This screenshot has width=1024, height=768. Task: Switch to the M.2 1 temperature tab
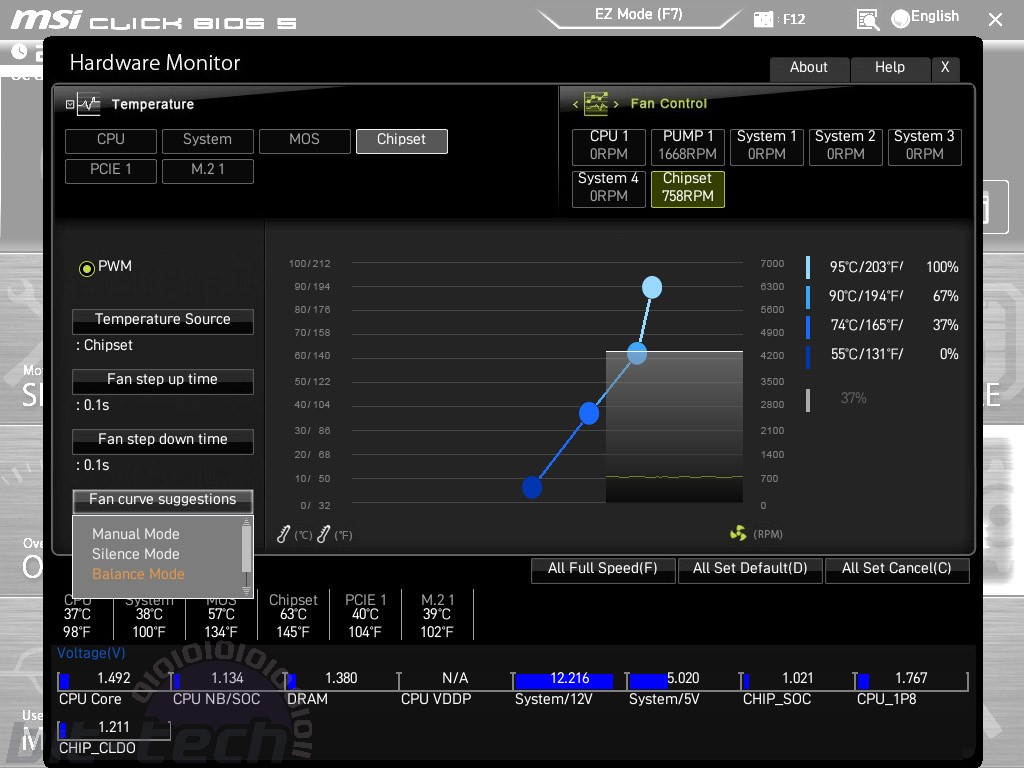[208, 170]
